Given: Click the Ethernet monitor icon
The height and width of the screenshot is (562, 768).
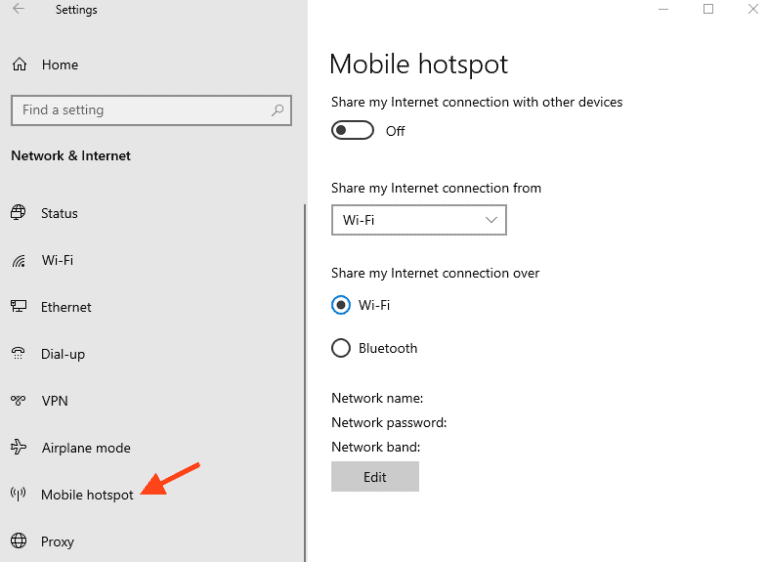Looking at the screenshot, I should [x=18, y=307].
